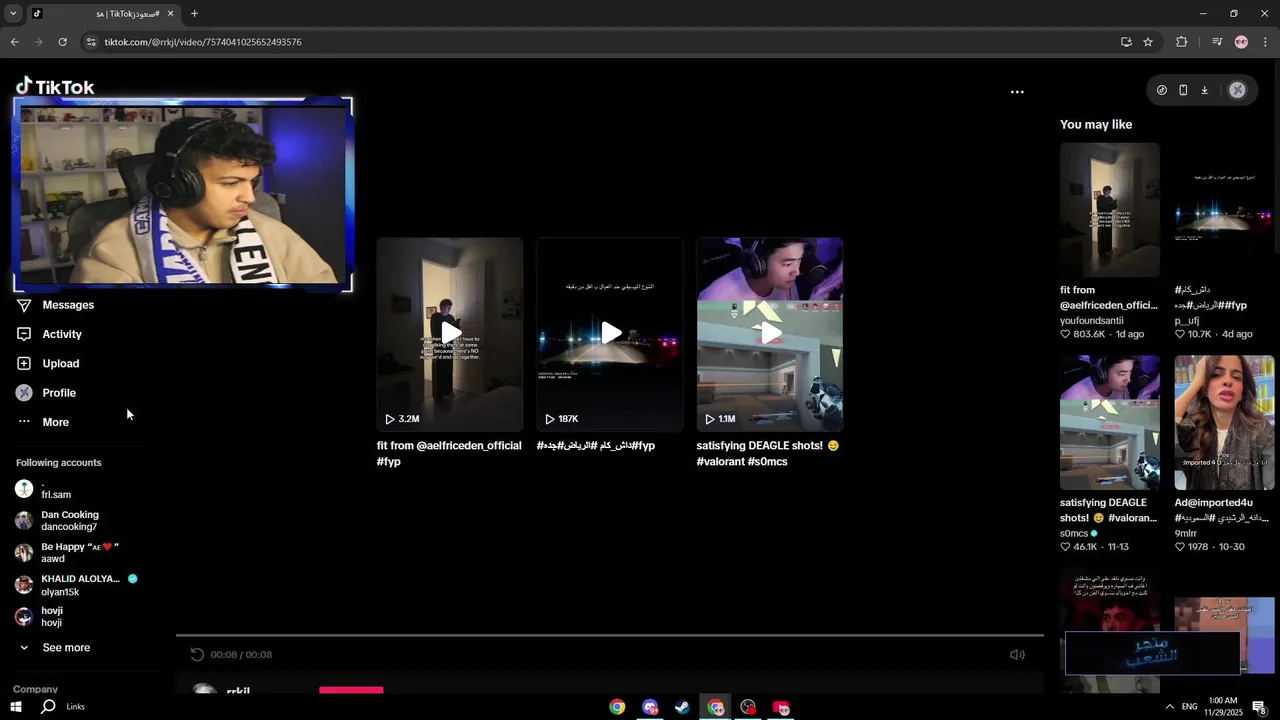Play the 1.1M DEAGLE shots video
1280x720 pixels.
770,334
